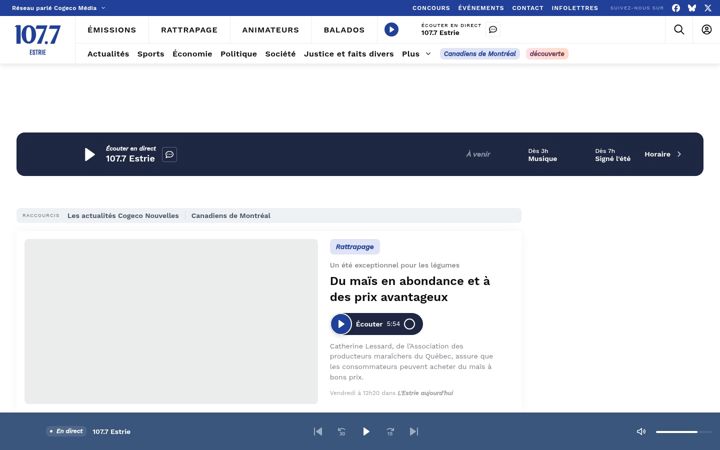
Task: Open the search magnifier icon
Action: [679, 30]
